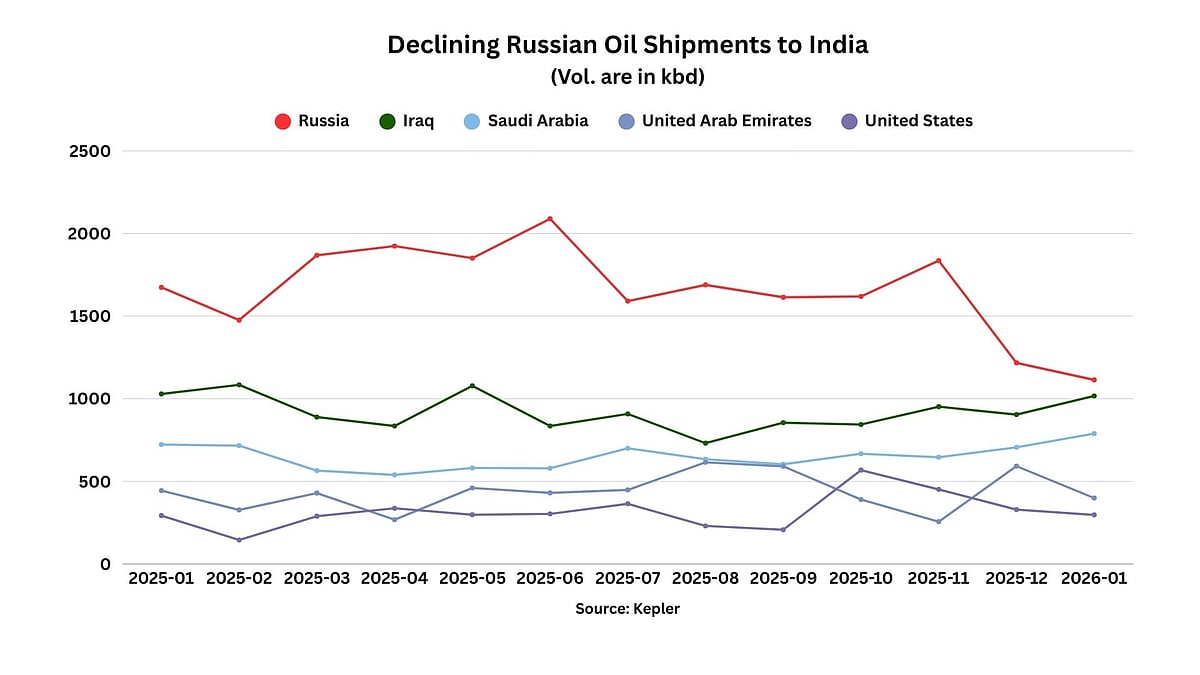Select the light blue Saudi Arabia legend dot
This screenshot has width=1200, height=675.
(x=472, y=121)
